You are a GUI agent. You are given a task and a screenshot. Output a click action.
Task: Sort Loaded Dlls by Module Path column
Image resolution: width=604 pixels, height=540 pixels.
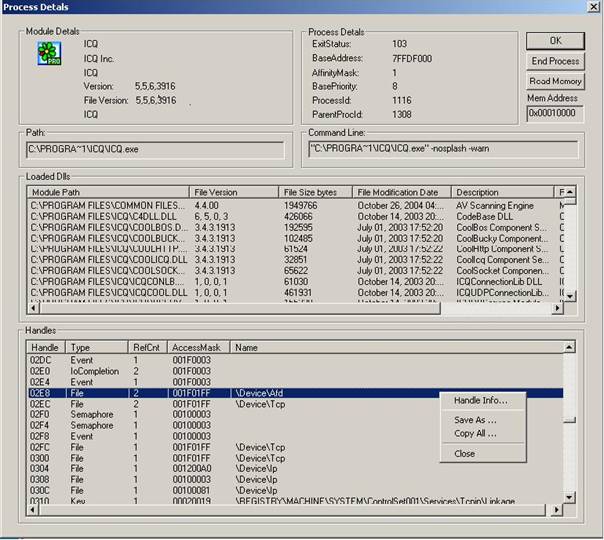pos(108,192)
